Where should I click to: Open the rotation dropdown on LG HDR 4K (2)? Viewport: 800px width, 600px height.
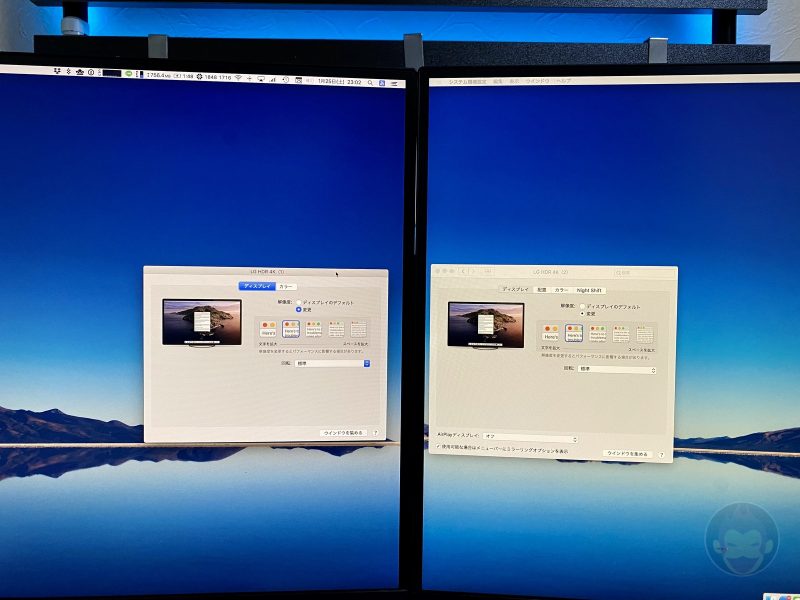point(617,369)
